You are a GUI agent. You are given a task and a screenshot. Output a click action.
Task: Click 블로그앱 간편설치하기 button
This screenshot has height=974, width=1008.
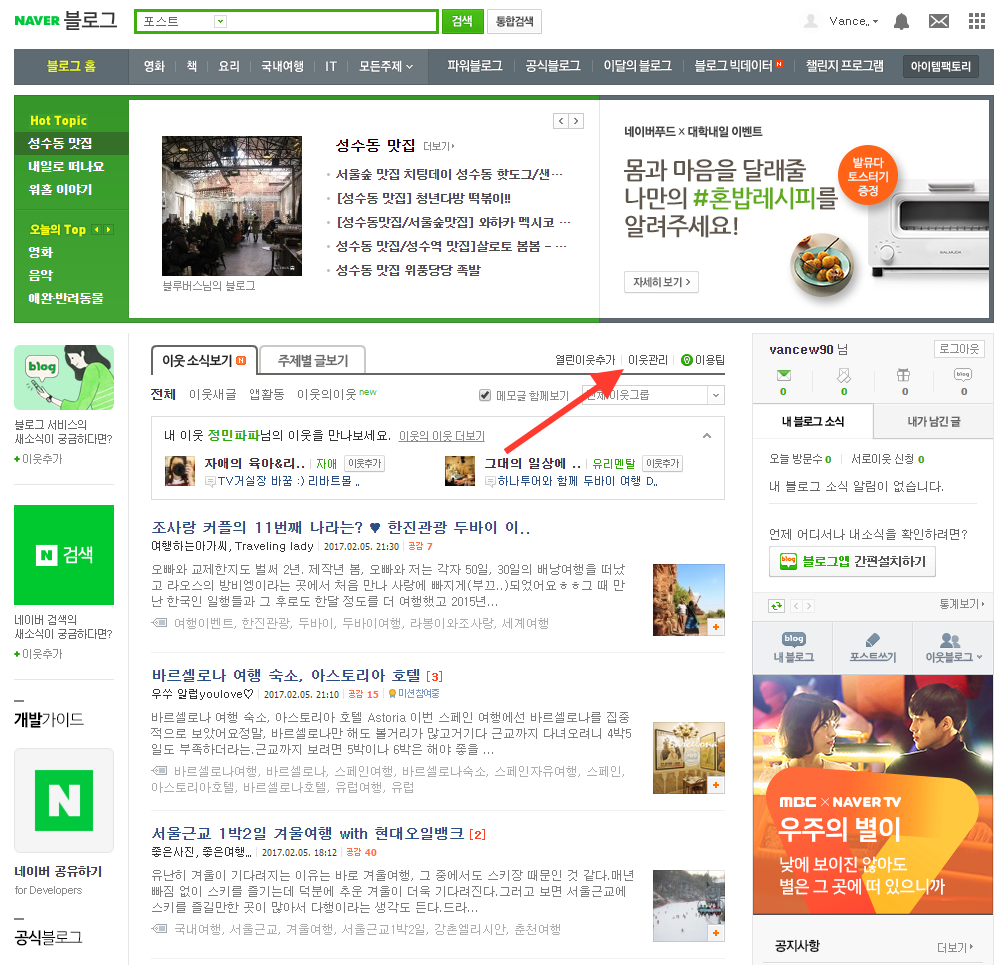click(x=852, y=561)
